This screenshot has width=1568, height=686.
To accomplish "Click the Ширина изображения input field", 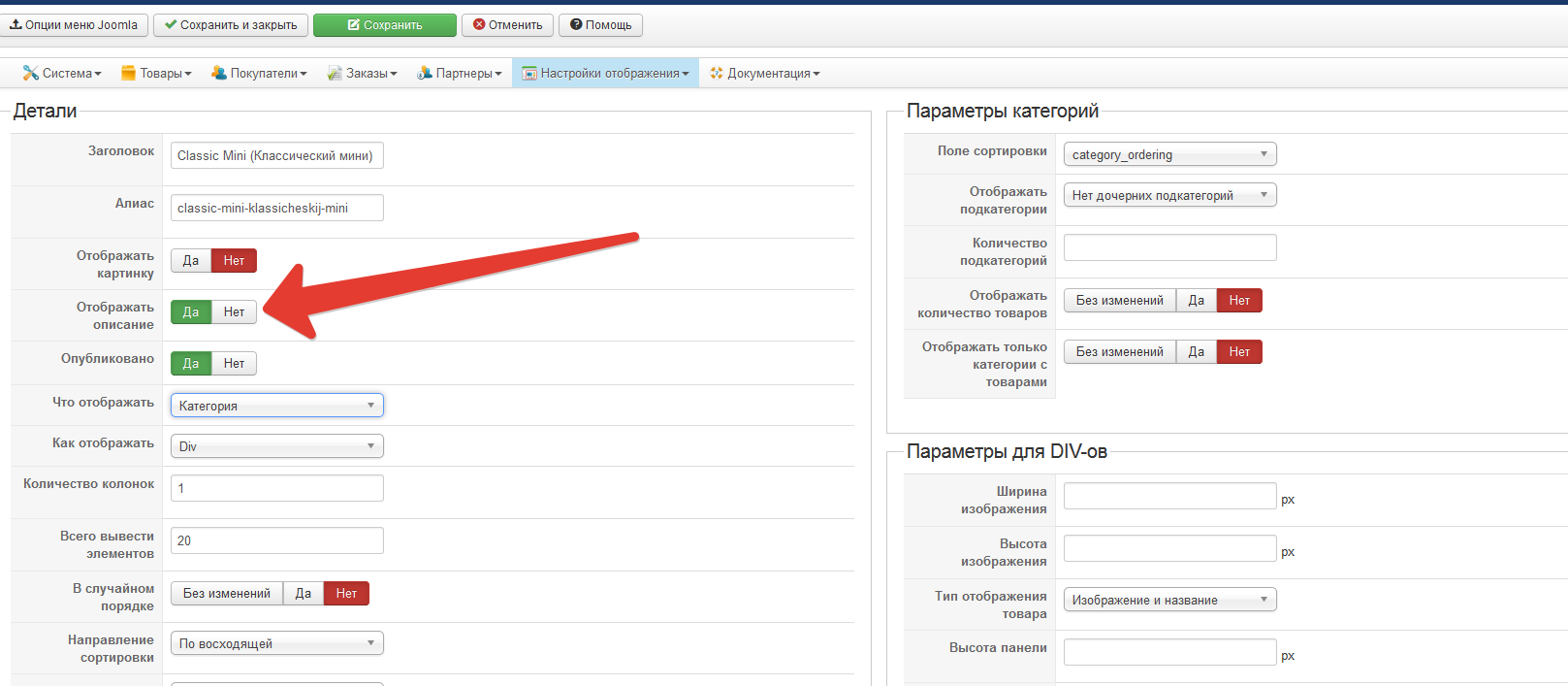I will coord(1170,496).
